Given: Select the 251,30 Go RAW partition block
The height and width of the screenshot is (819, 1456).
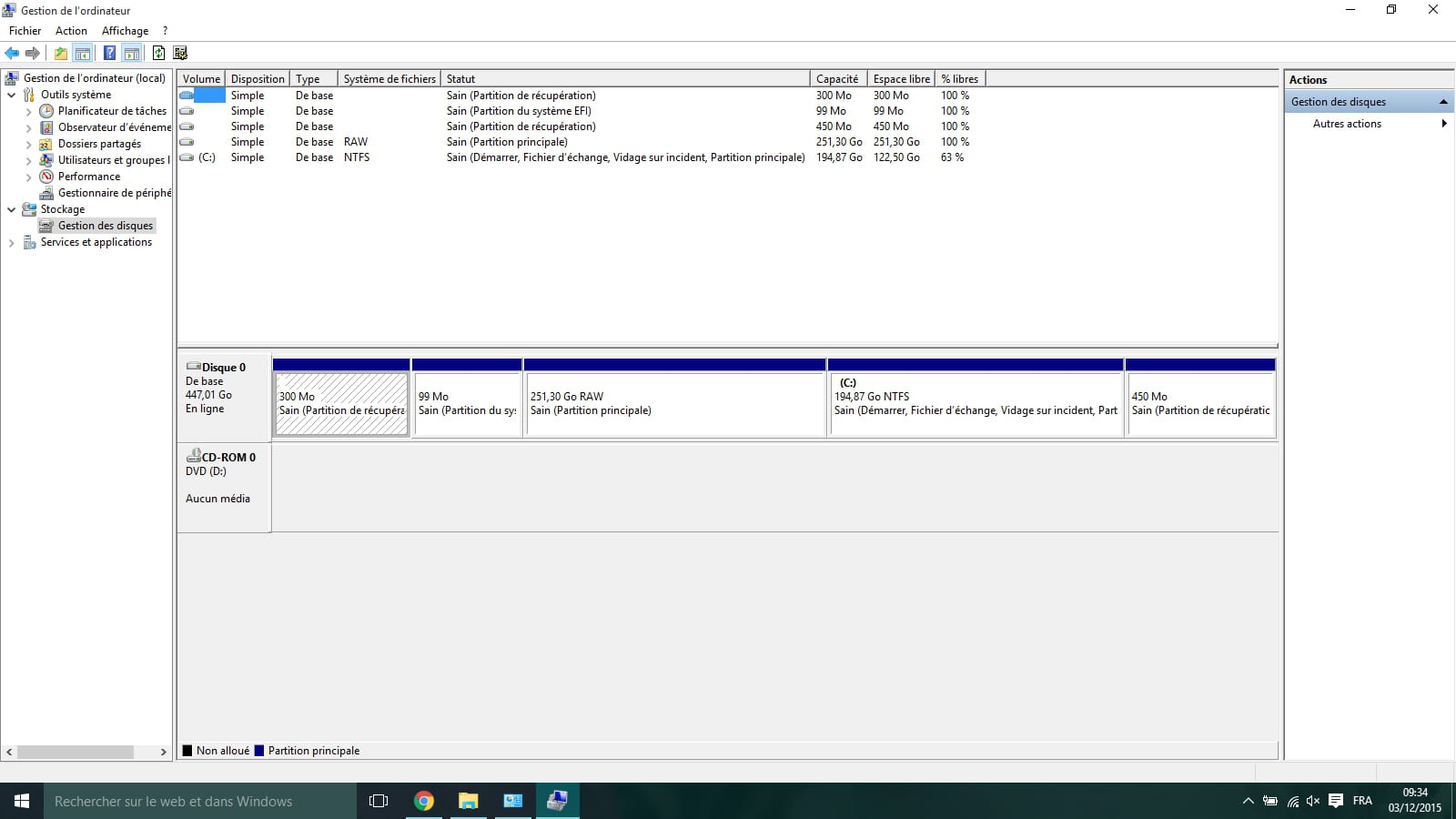Looking at the screenshot, I should [x=675, y=398].
